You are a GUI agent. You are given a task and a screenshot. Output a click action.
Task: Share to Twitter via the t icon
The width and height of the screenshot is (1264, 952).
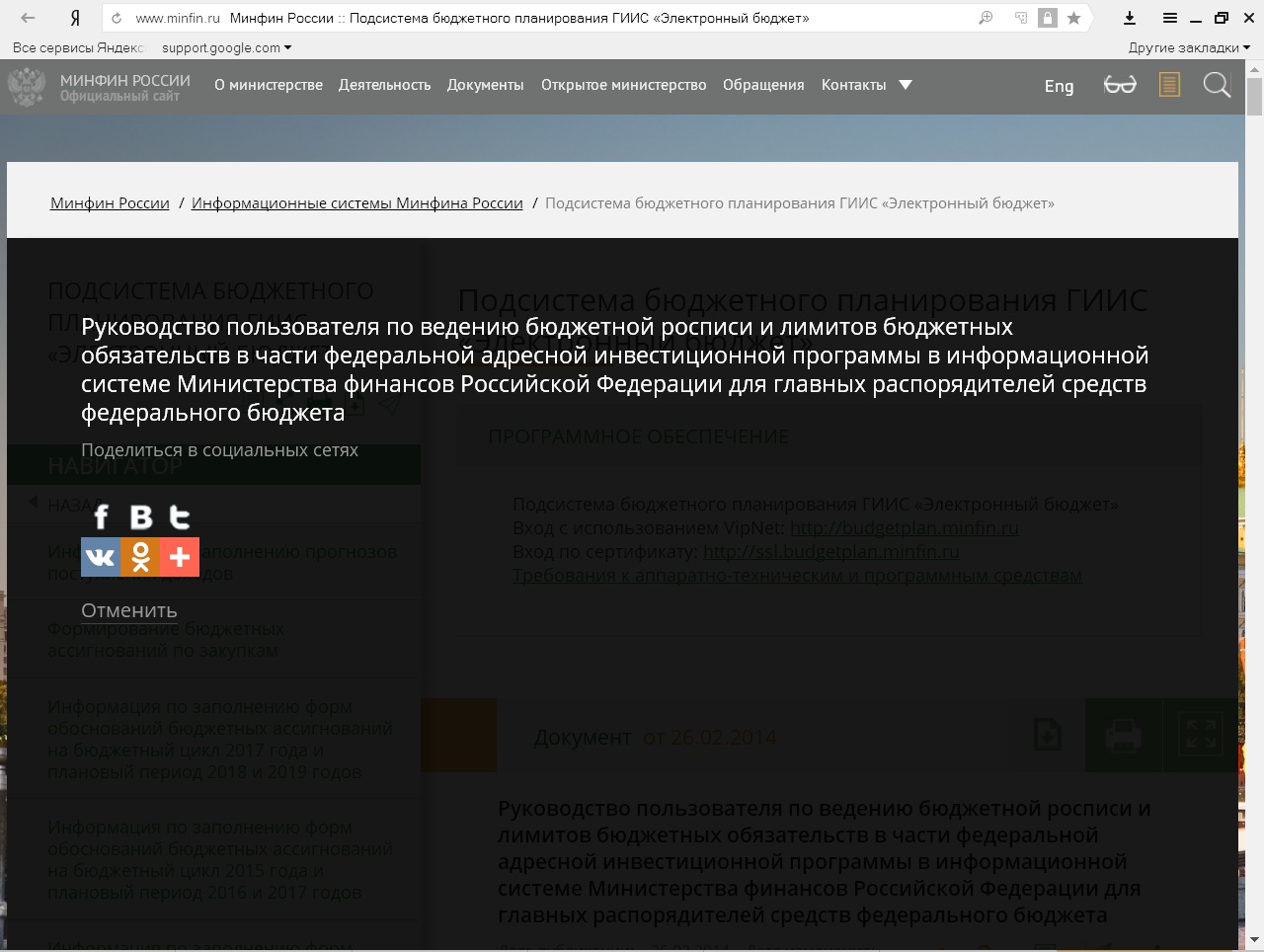pos(180,517)
